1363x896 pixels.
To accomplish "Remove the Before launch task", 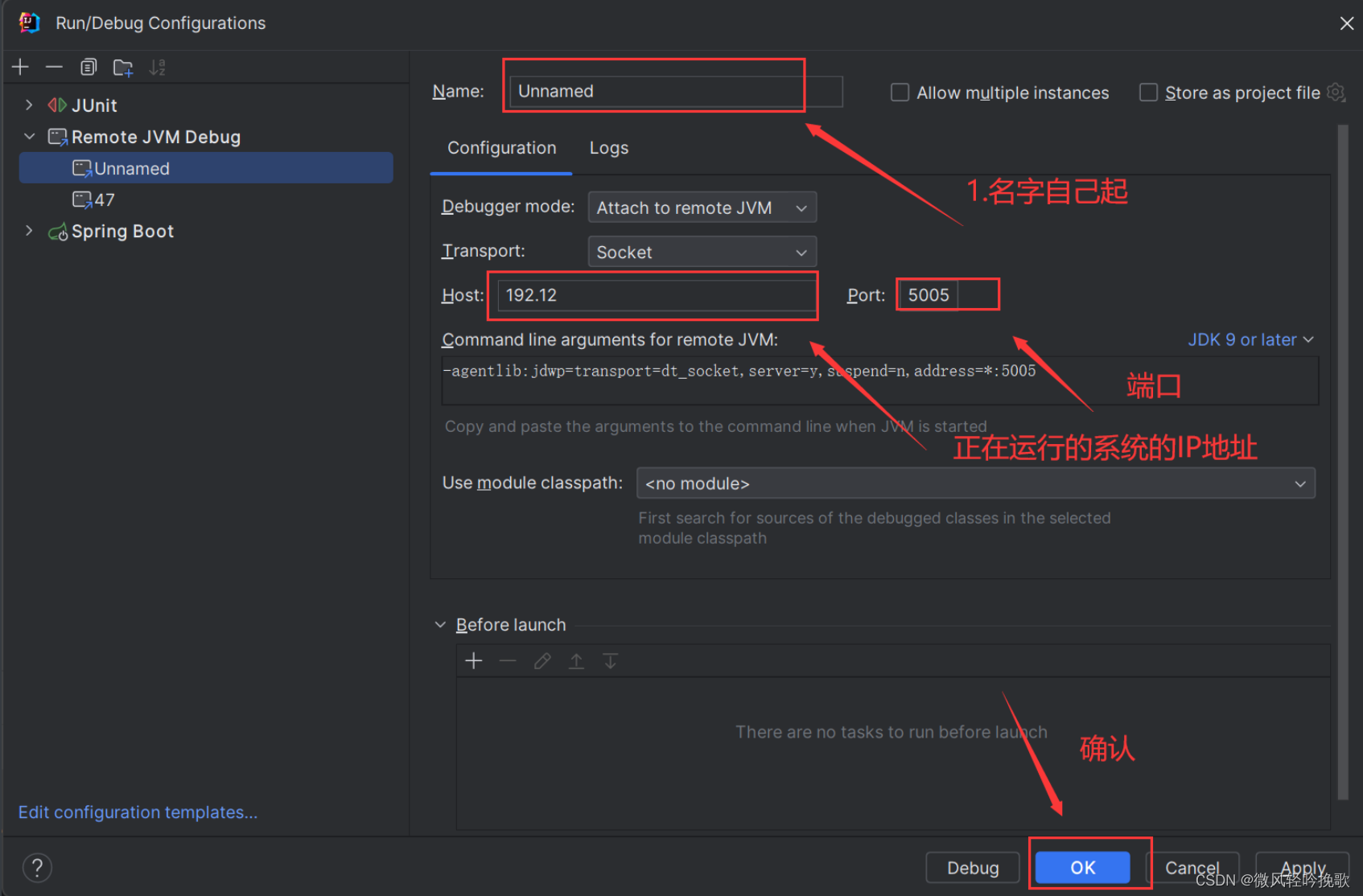I will point(508,661).
